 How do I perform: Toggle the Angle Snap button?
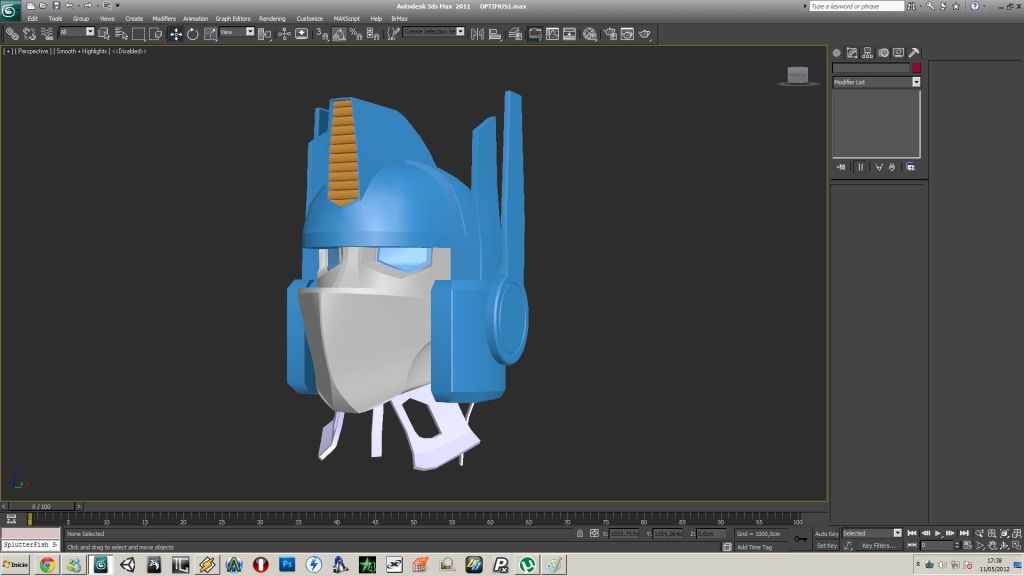(339, 34)
